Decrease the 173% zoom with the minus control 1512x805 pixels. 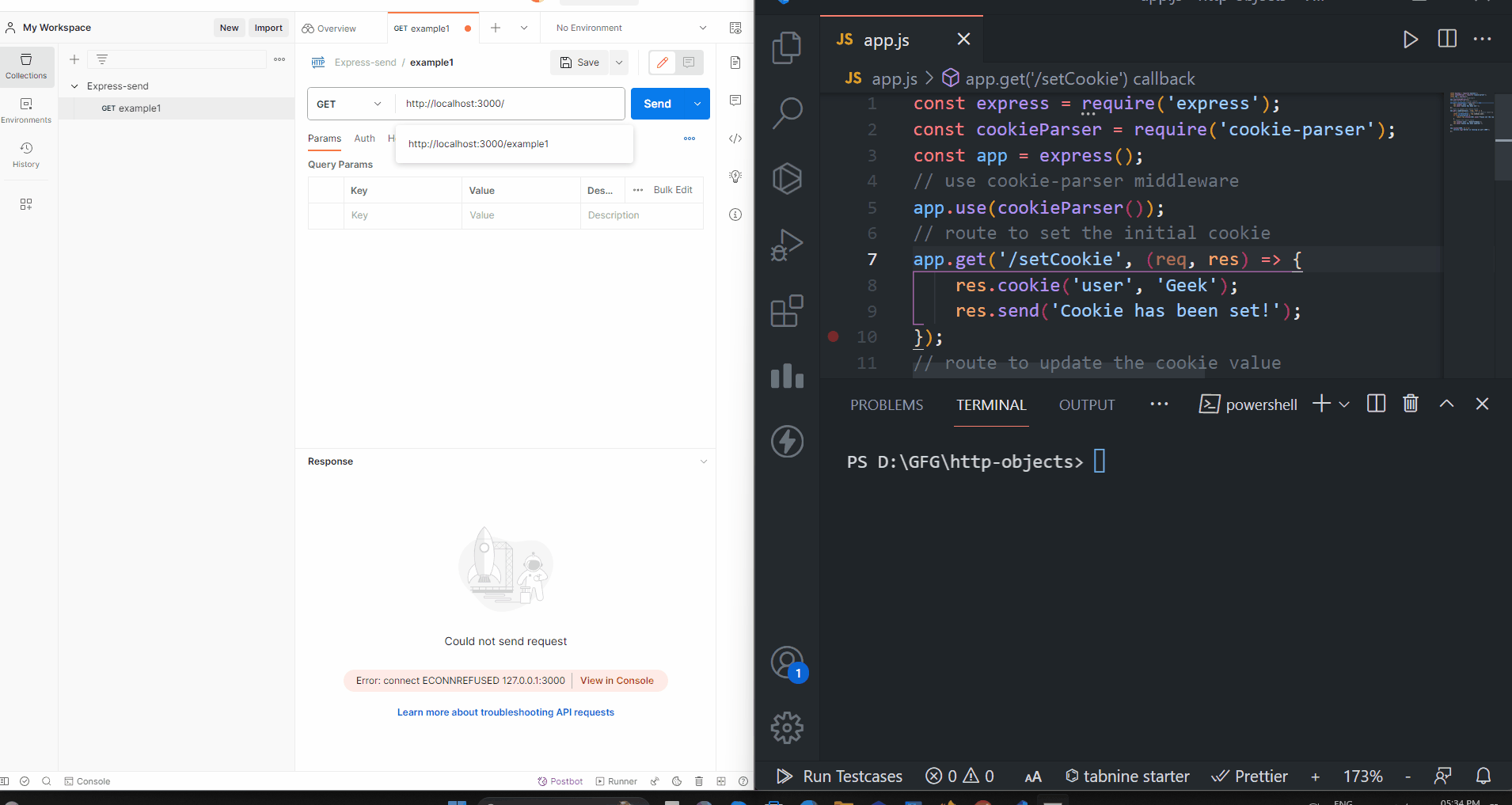(x=1408, y=777)
